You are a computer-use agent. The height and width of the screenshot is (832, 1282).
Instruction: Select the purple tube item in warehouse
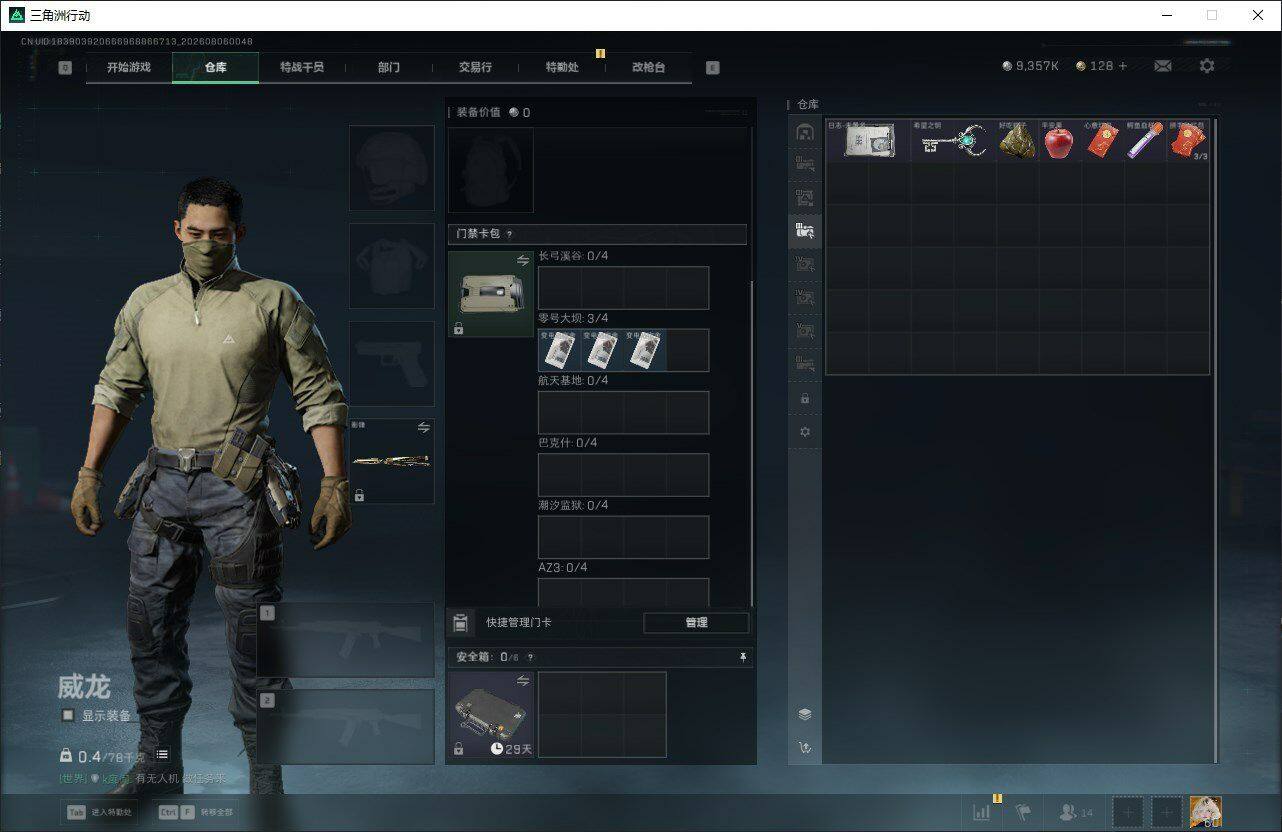[x=1144, y=141]
